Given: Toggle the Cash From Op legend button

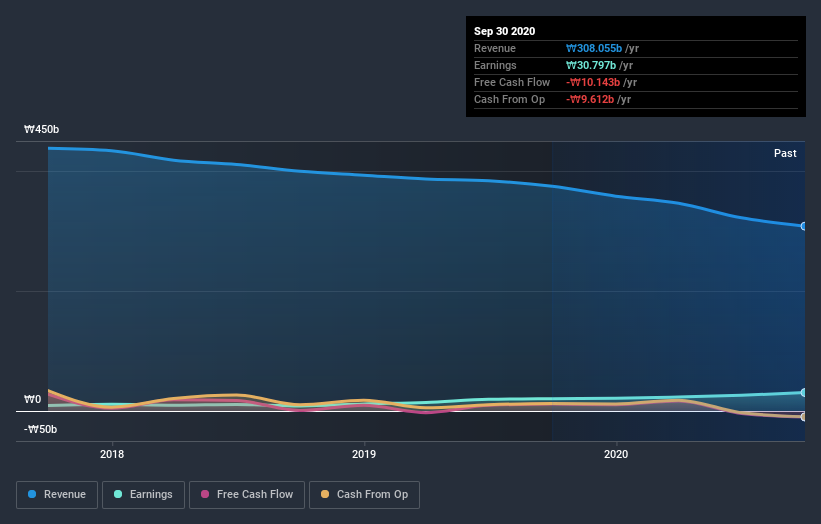Looking at the screenshot, I should pos(364,495).
